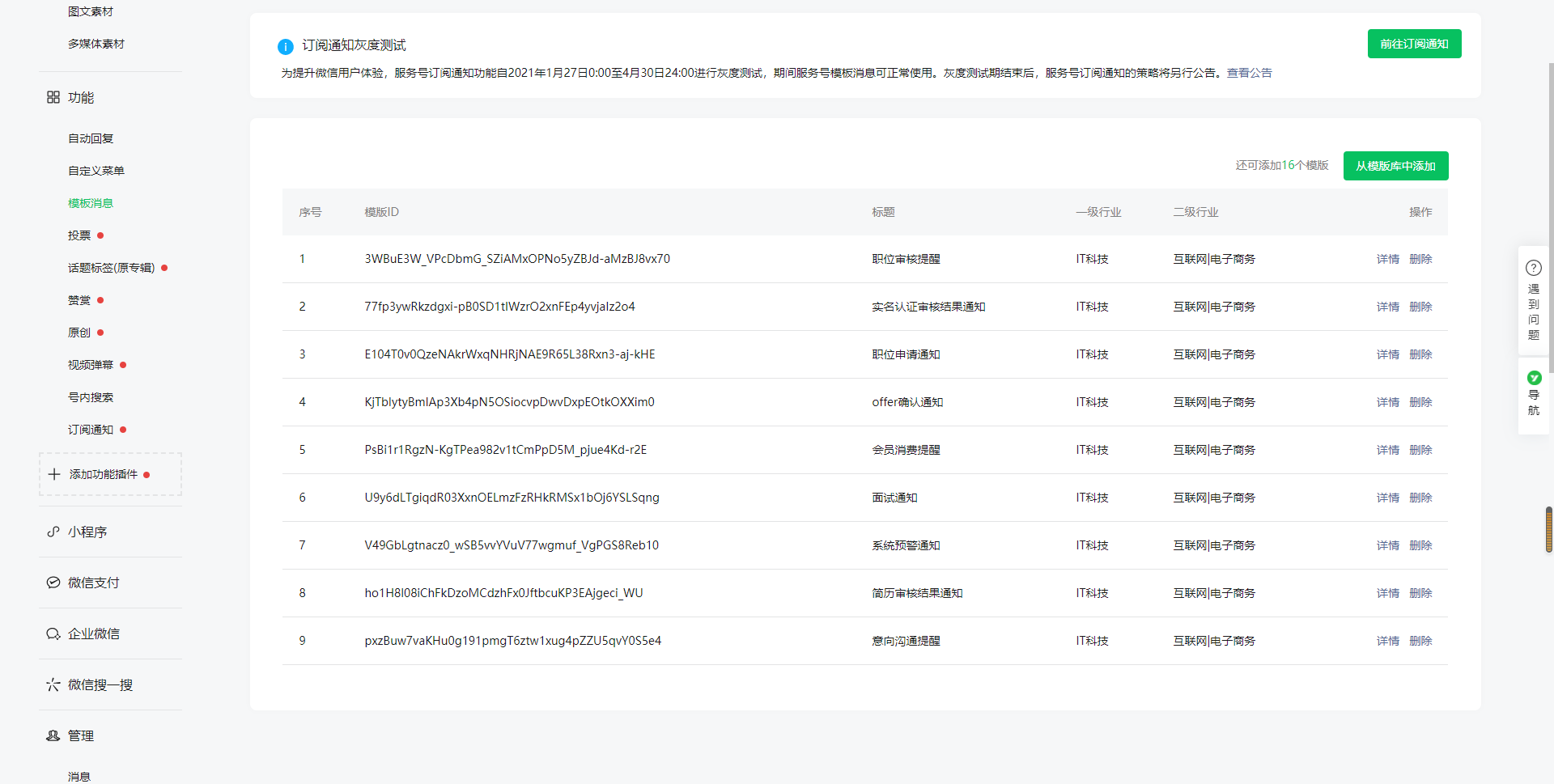
Task: View 详情 for 系统预警通知
Action: point(1388,545)
